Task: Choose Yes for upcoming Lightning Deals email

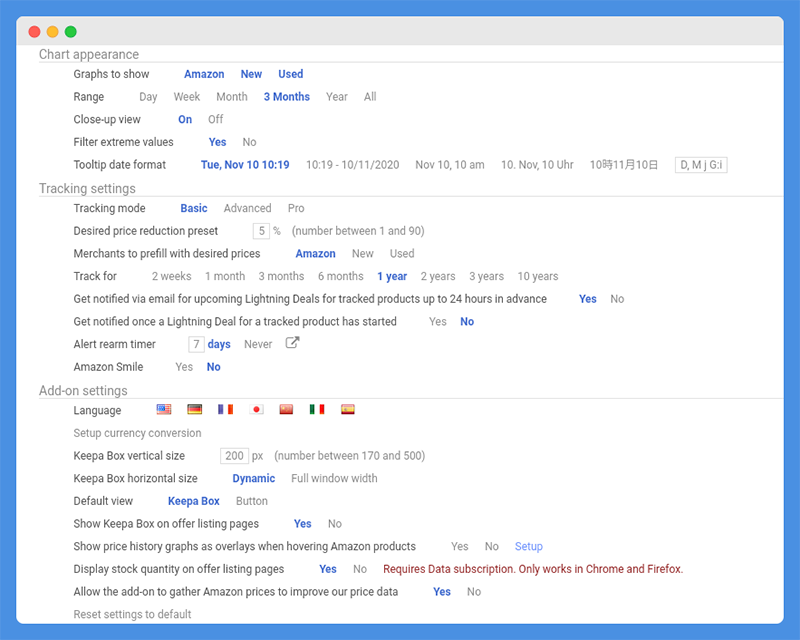Action: [x=588, y=299]
